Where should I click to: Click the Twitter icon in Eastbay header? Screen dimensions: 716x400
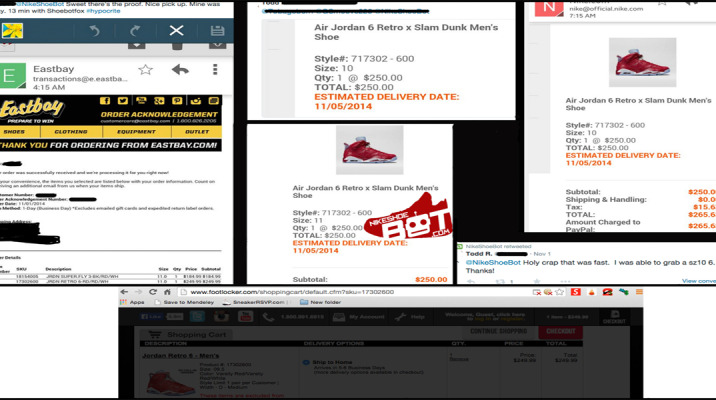[x=124, y=100]
